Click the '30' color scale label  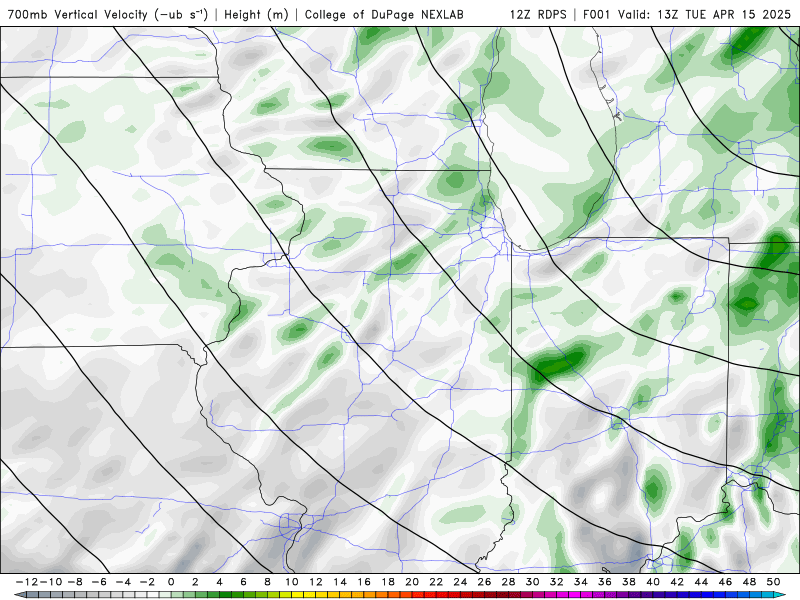[x=533, y=582]
